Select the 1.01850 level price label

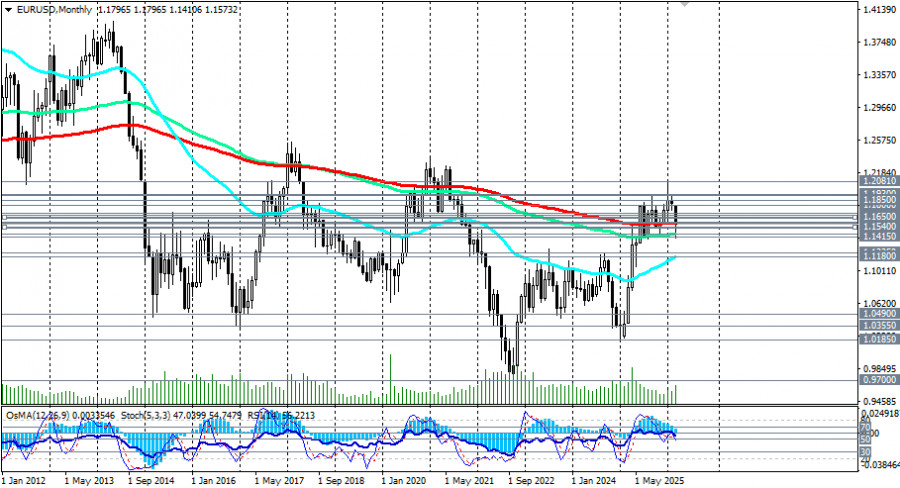[x=879, y=339]
